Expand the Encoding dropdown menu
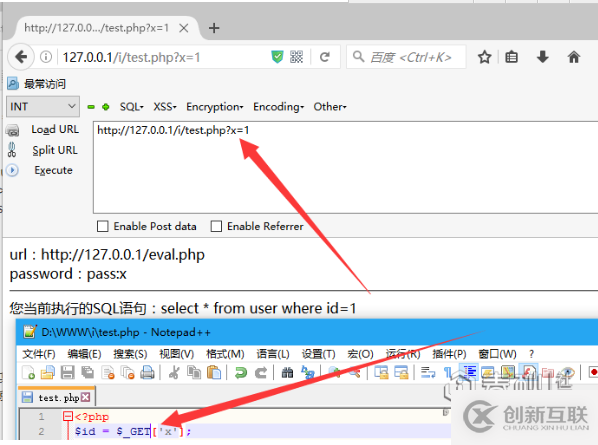Screen dimensions: 598x445 pyautogui.click(x=278, y=107)
